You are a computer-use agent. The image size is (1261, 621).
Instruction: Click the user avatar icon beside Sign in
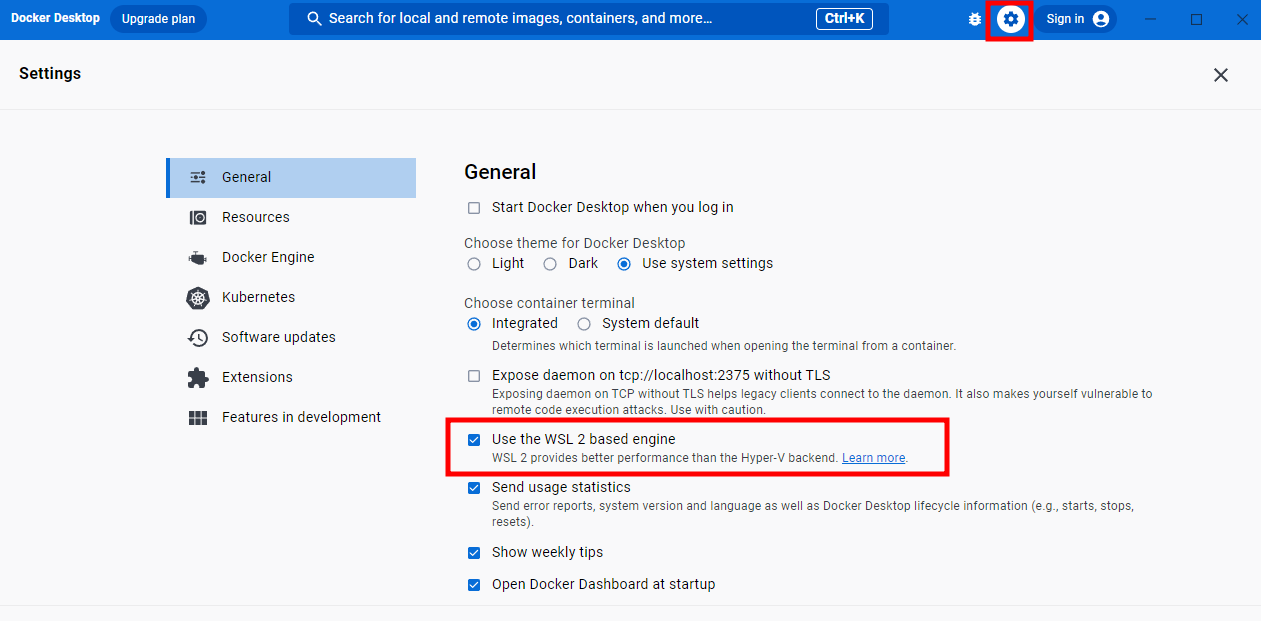tap(1101, 19)
